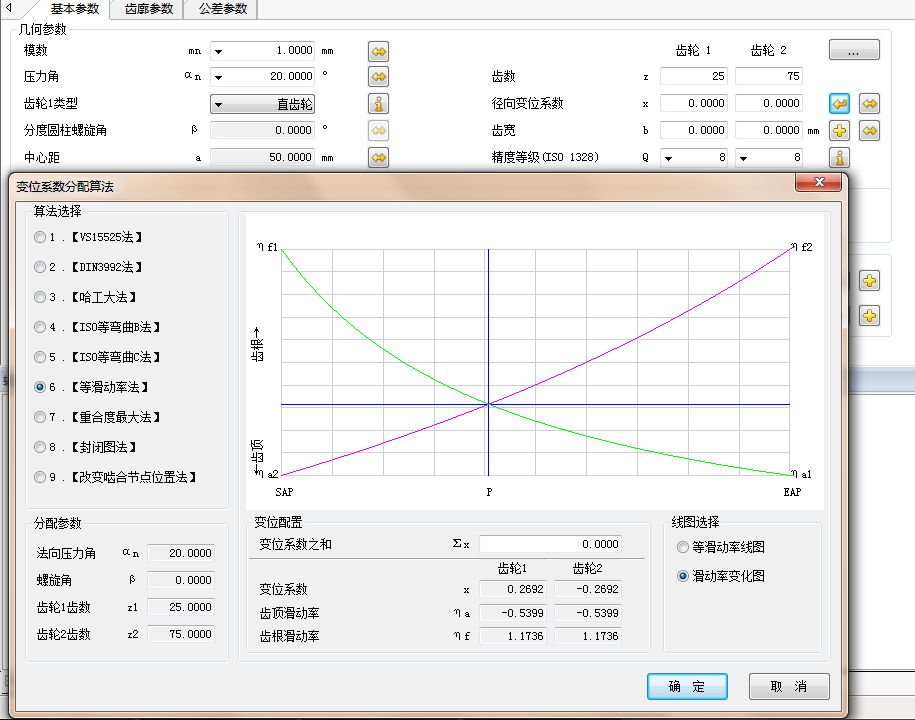The height and width of the screenshot is (720, 915).
Task: Click 齿轮2齿数 z2 field showing 75.0000
Action: pyautogui.click(x=181, y=634)
